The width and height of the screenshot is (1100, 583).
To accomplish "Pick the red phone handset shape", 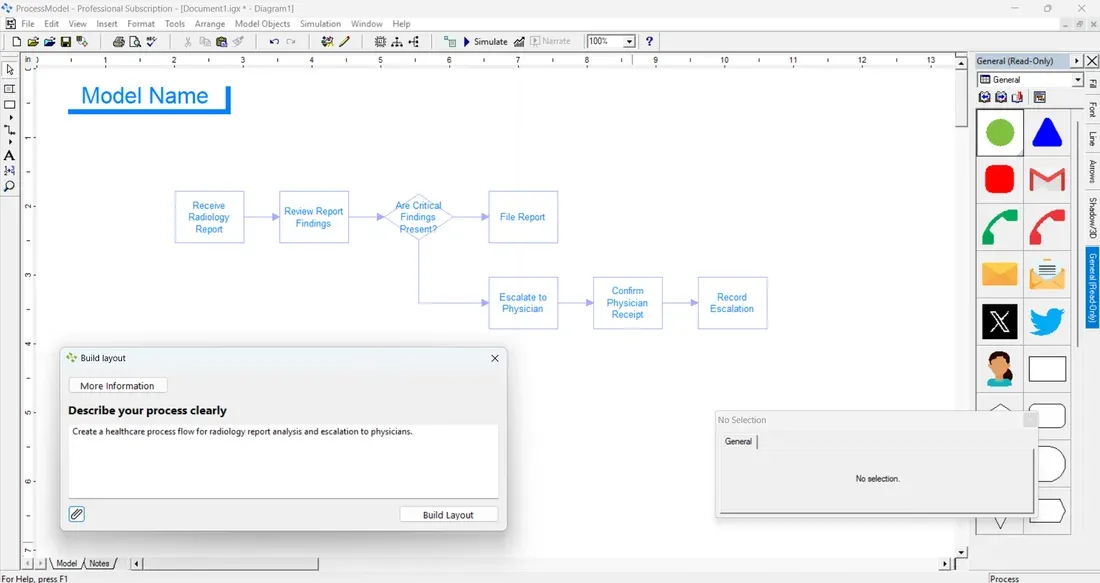I will click(1047, 227).
